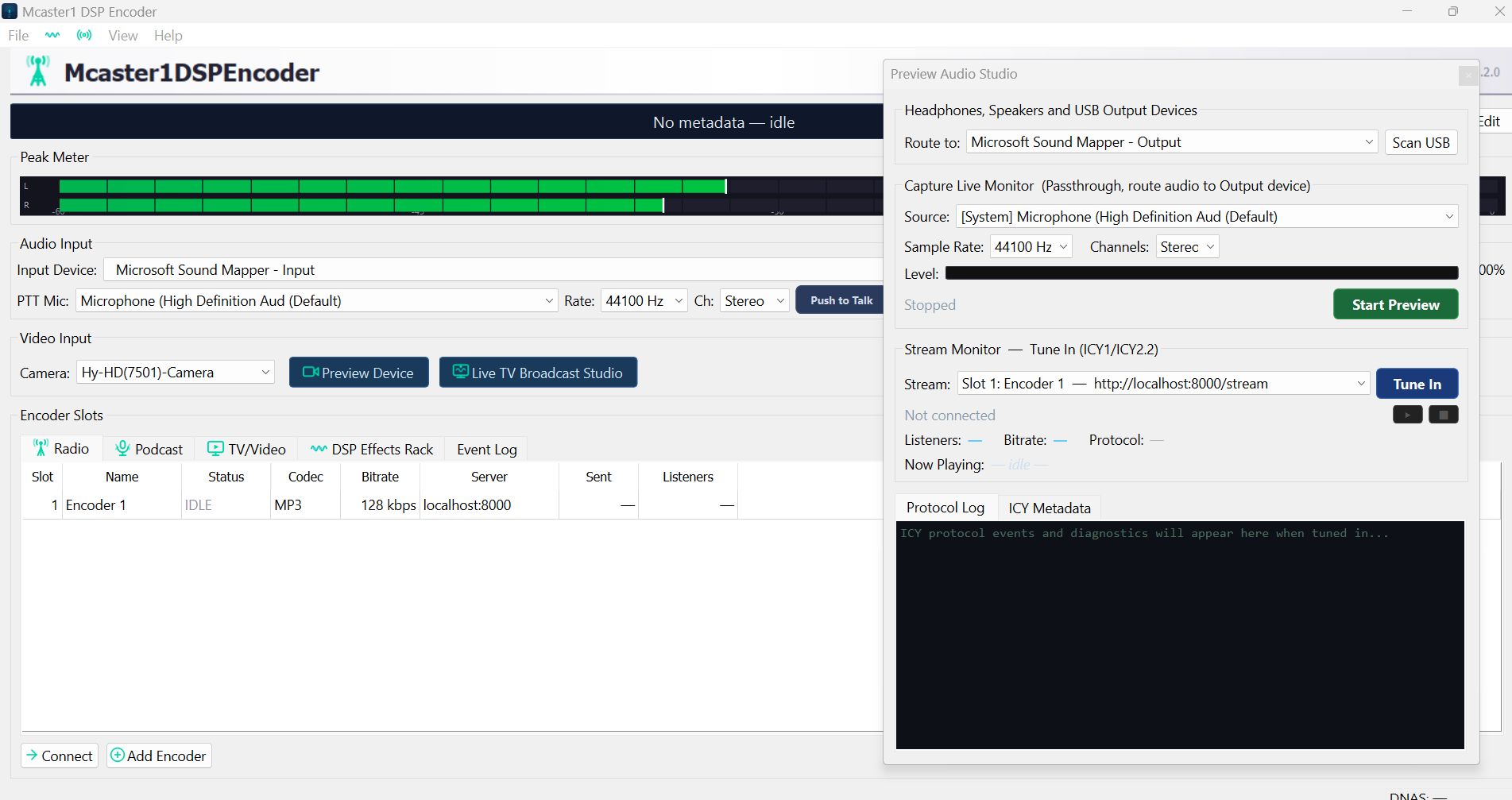Click the screen icon on Live TV Broadcast Studio
Screen dimensions: 1512x800
pos(461,371)
